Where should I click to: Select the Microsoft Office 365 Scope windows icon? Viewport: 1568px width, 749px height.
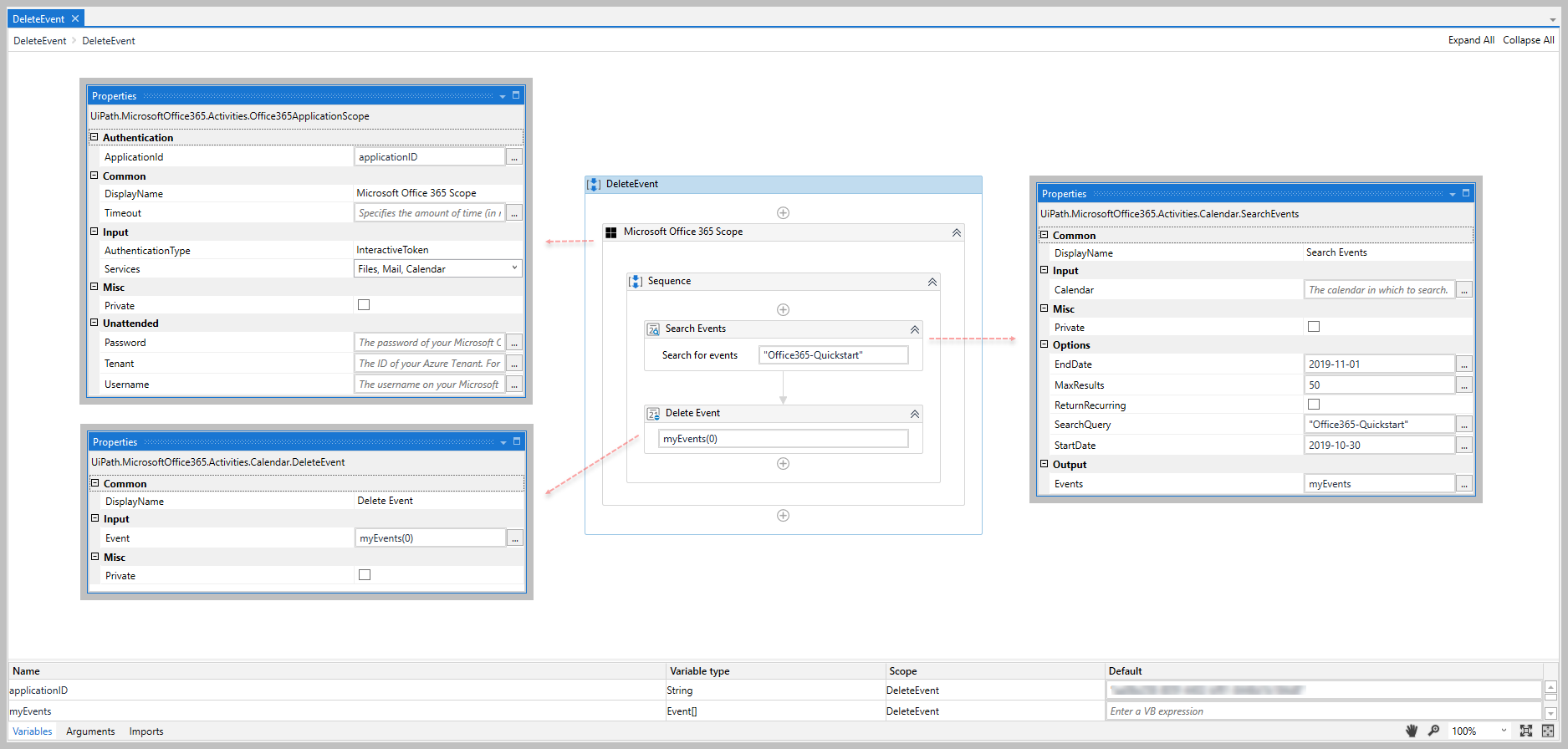coord(611,232)
